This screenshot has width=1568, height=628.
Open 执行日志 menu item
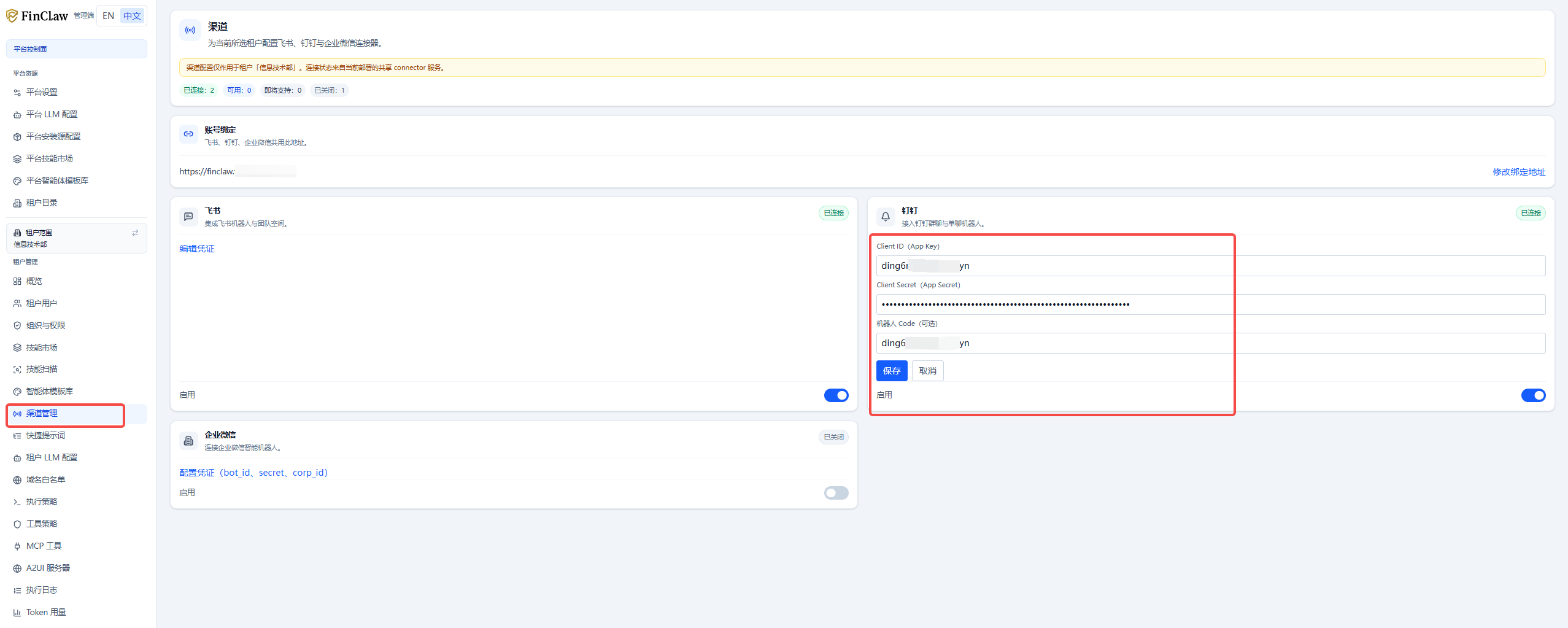77,591
